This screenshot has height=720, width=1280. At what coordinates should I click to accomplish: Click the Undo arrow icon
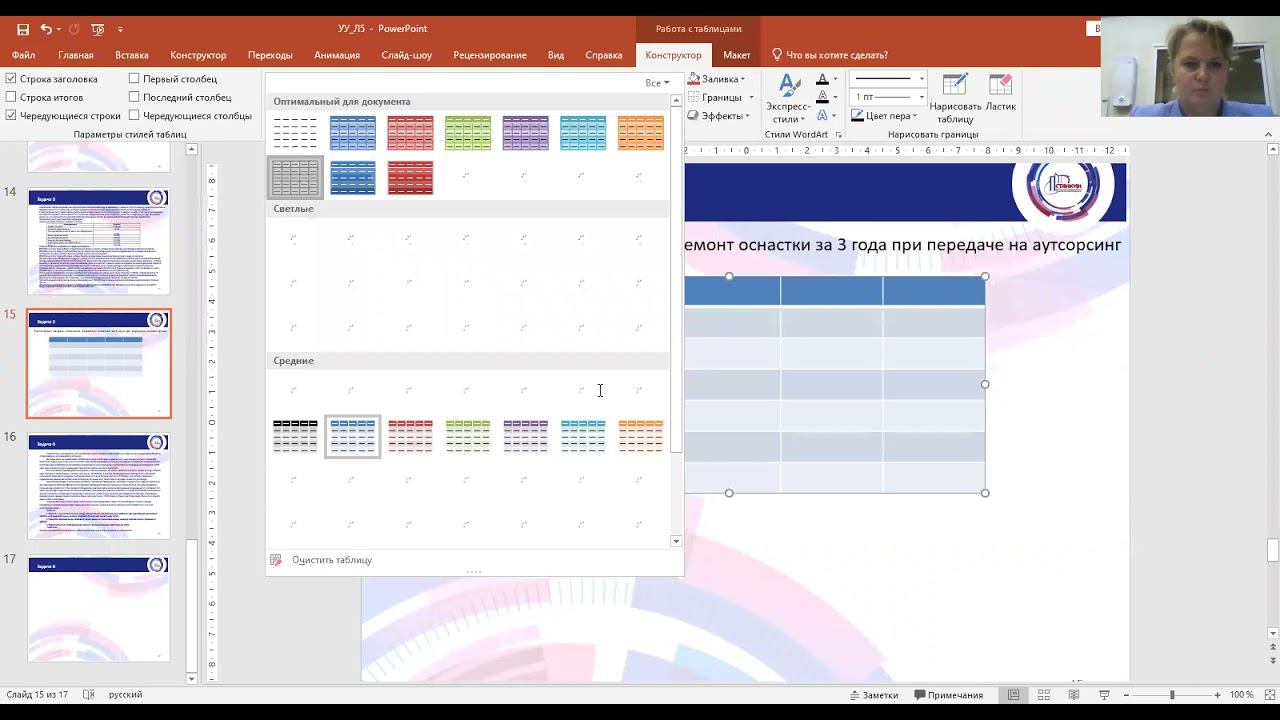[46, 29]
